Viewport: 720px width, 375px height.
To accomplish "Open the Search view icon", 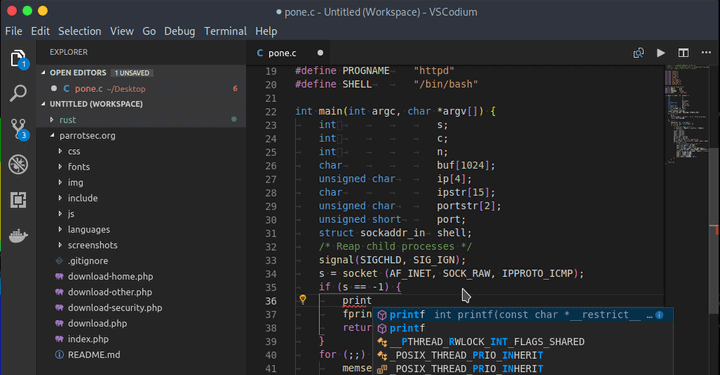I will coord(18,93).
